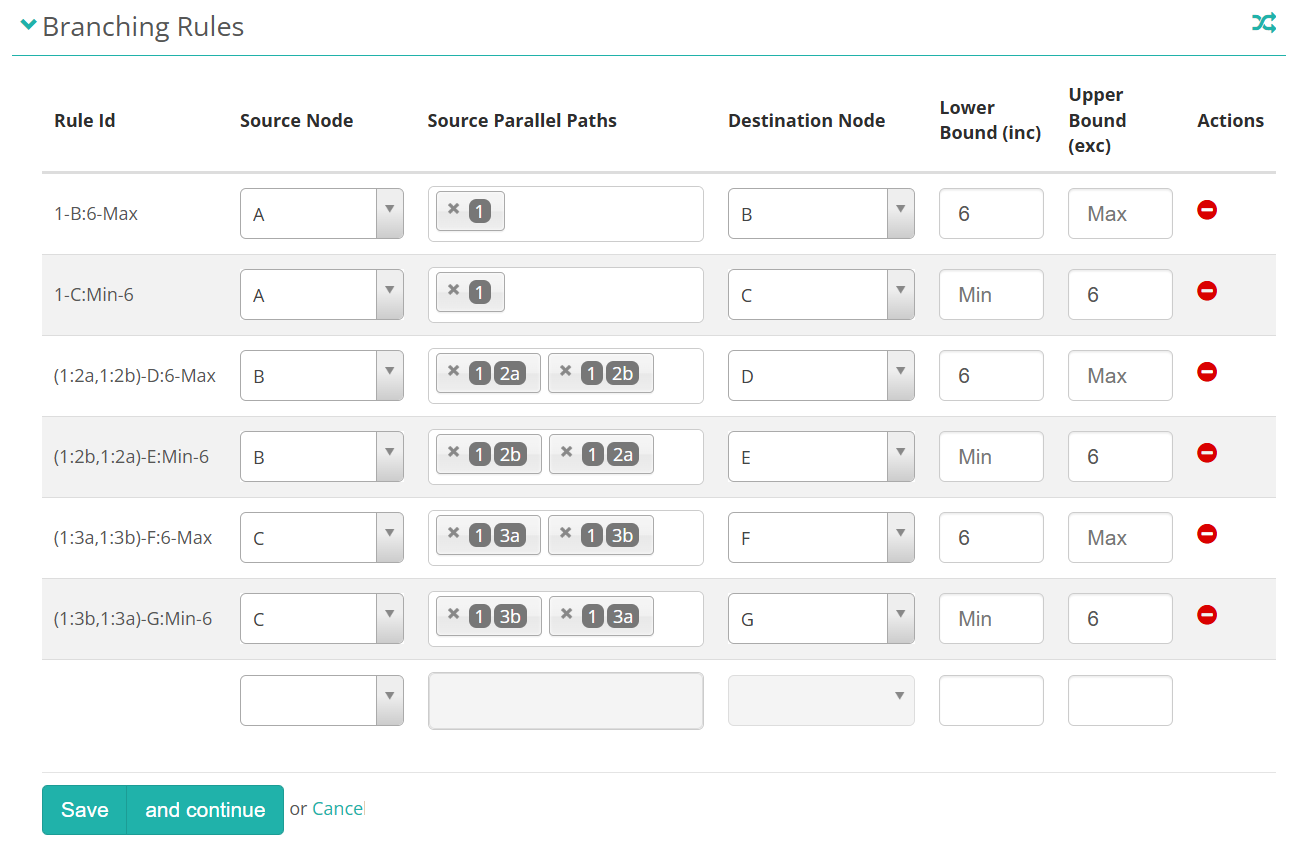Click the 'Destination Node' column header
Image resolution: width=1300 pixels, height=852 pixels.
(x=806, y=121)
